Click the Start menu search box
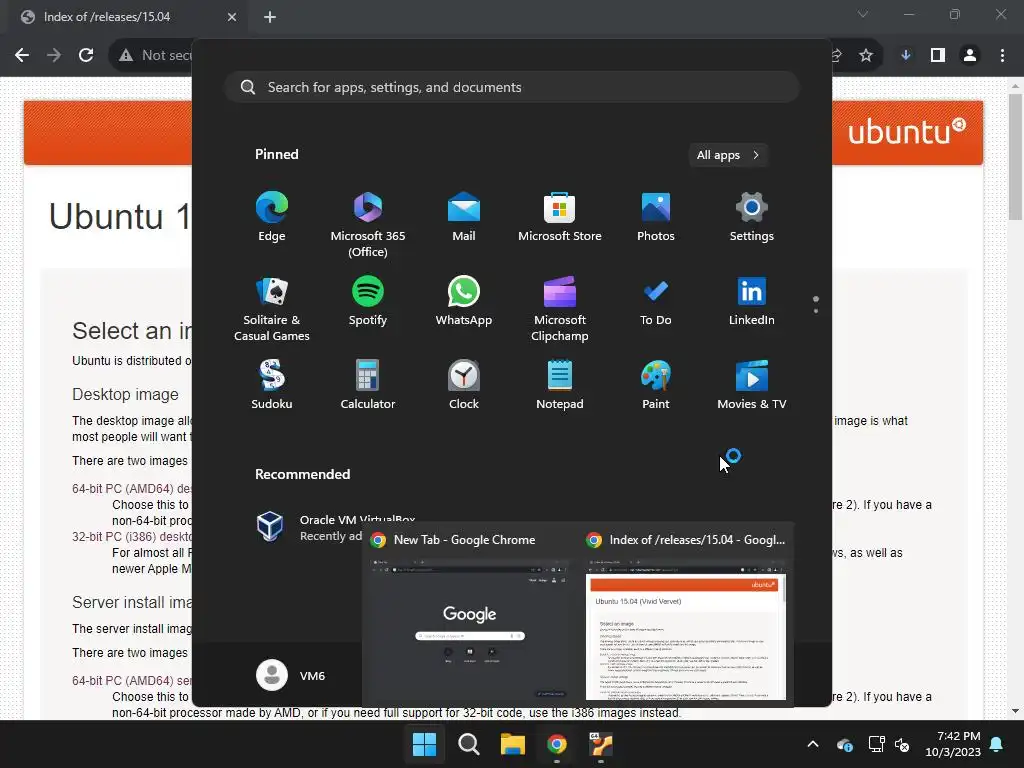 tap(512, 88)
